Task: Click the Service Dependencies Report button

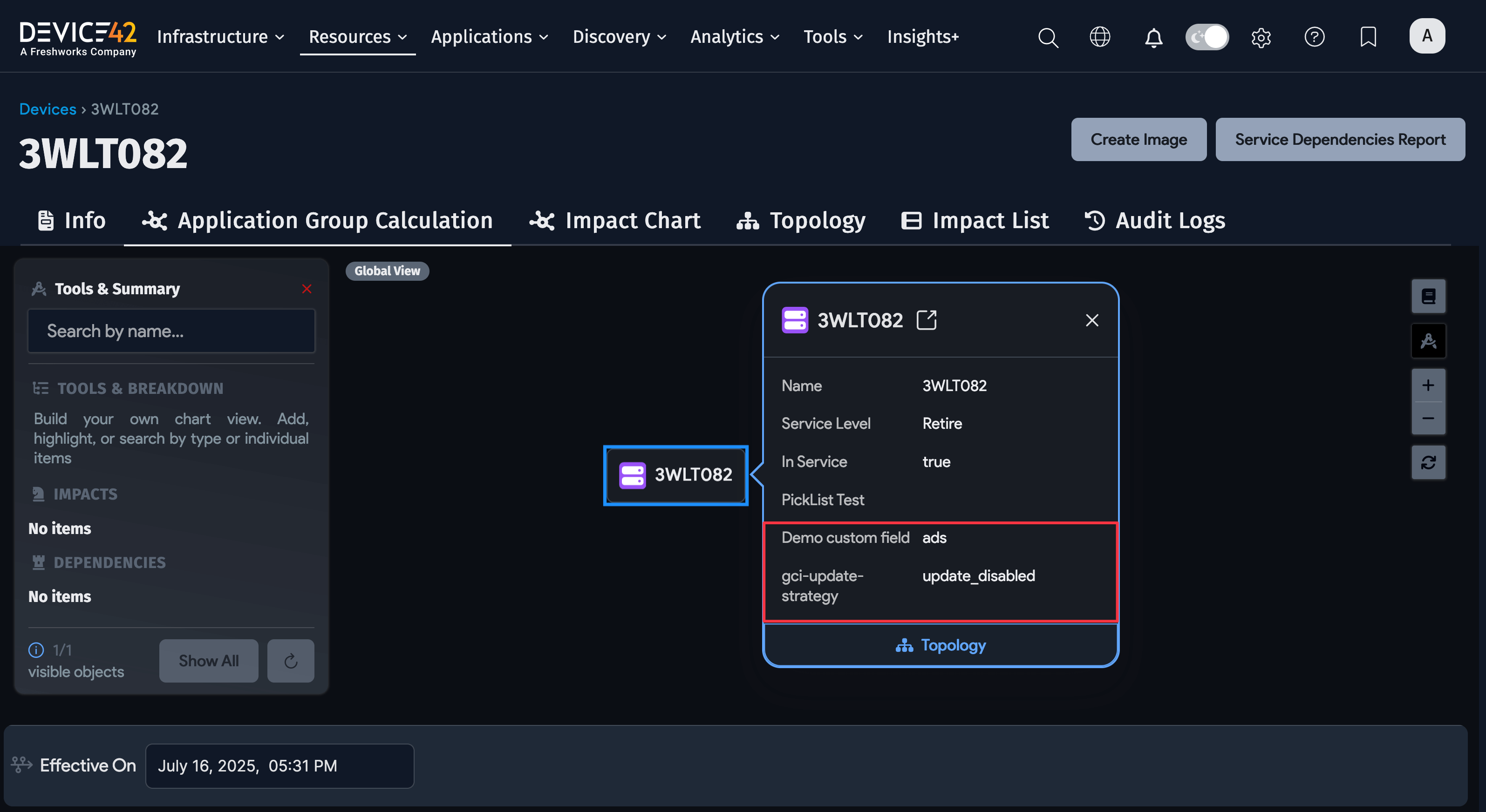Action: pyautogui.click(x=1339, y=140)
